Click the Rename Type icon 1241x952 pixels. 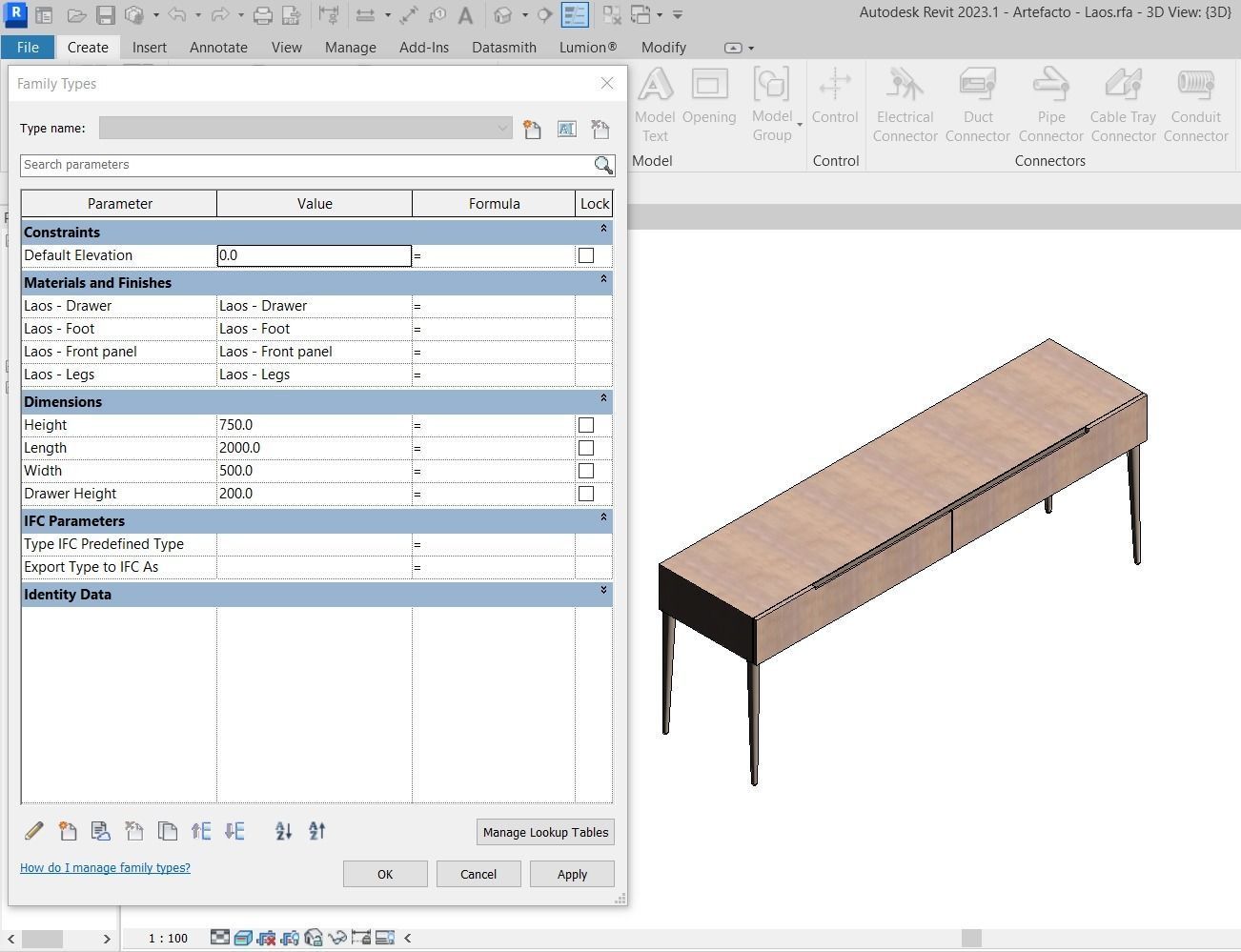[566, 129]
